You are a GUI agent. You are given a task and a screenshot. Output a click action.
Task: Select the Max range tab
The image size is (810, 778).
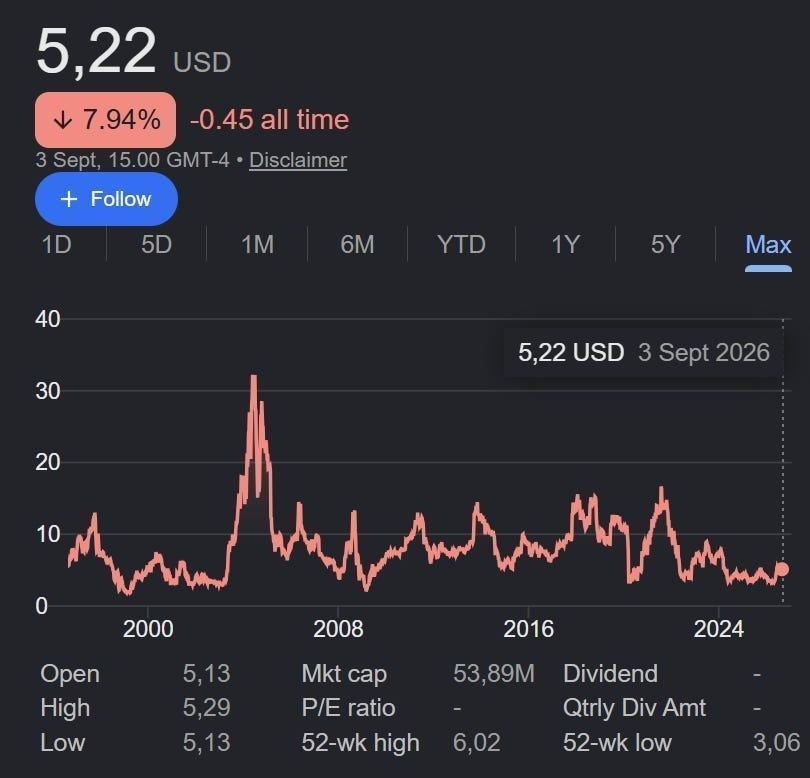point(768,245)
